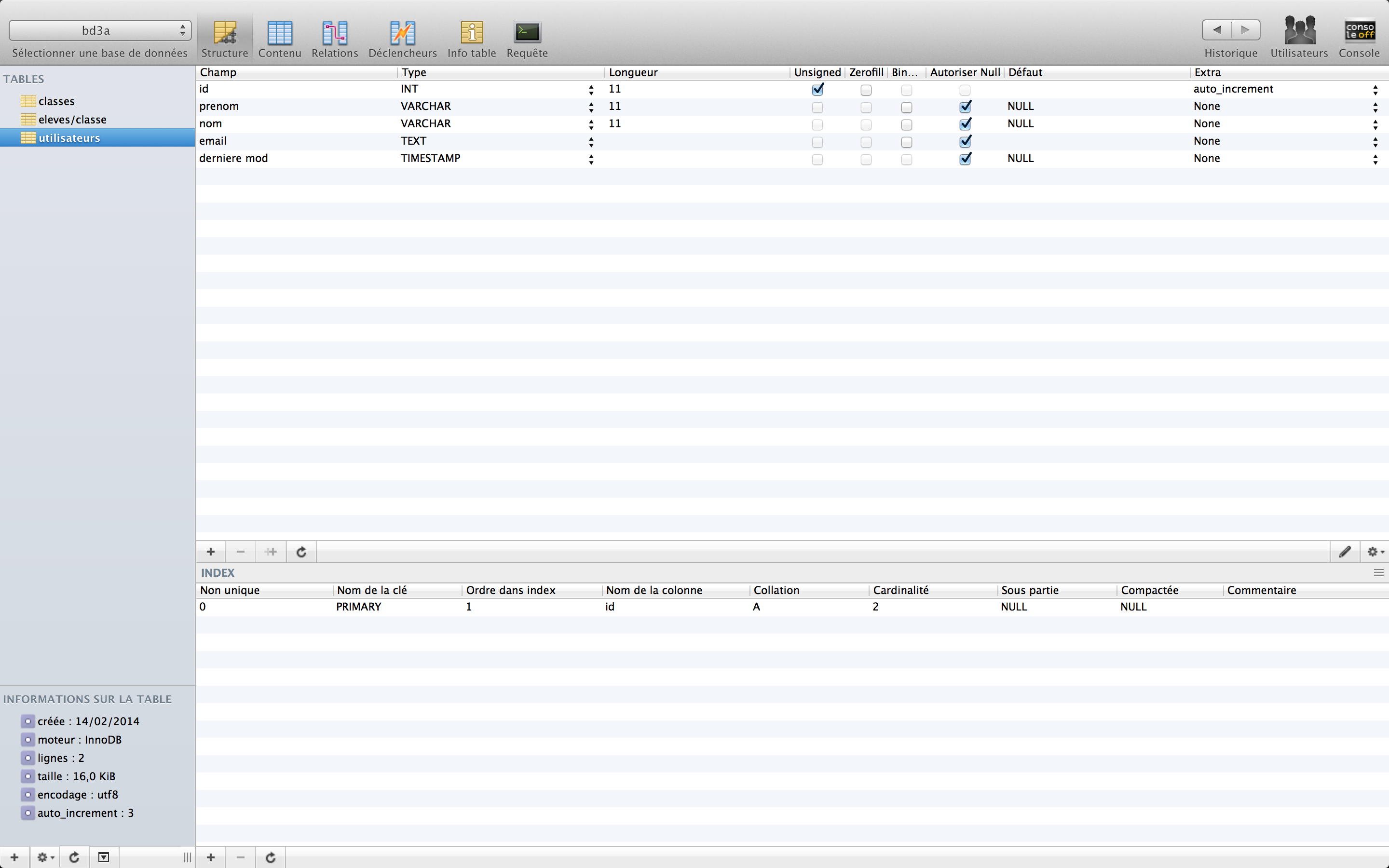Screen dimensions: 1389x868
Task: Switch to the Contenu view
Action: click(280, 39)
